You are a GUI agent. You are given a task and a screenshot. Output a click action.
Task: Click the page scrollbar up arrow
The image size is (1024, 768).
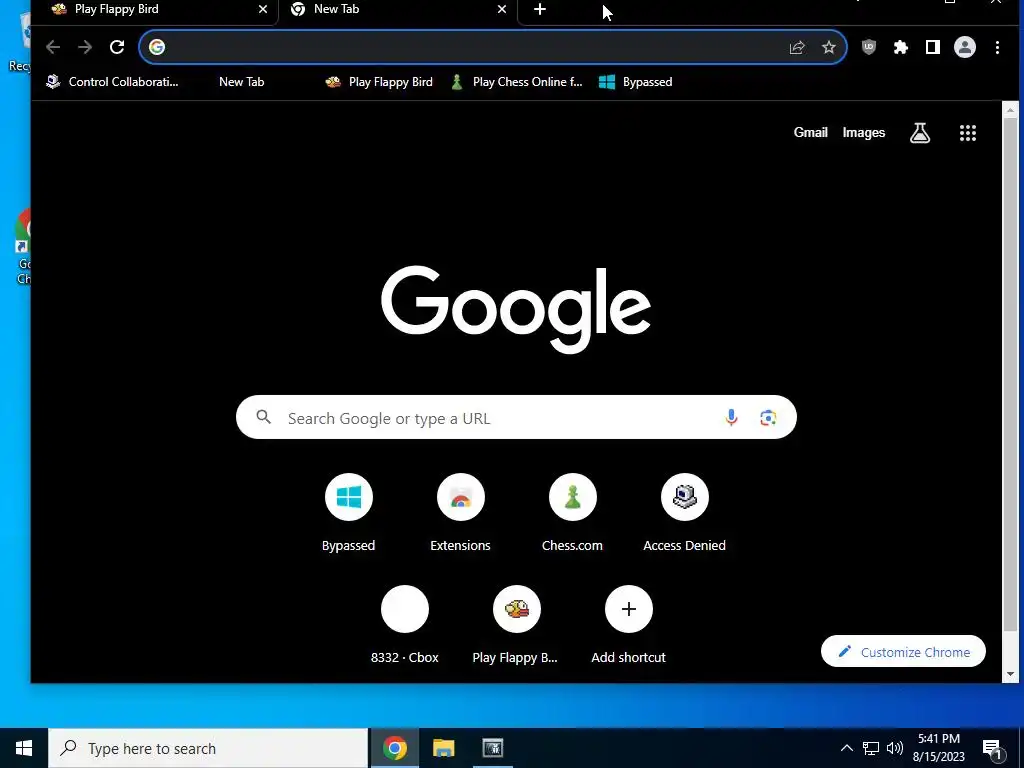[x=1010, y=110]
